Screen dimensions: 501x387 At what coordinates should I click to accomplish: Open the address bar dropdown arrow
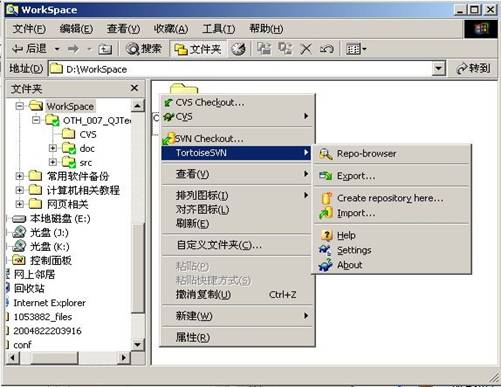tap(439, 69)
